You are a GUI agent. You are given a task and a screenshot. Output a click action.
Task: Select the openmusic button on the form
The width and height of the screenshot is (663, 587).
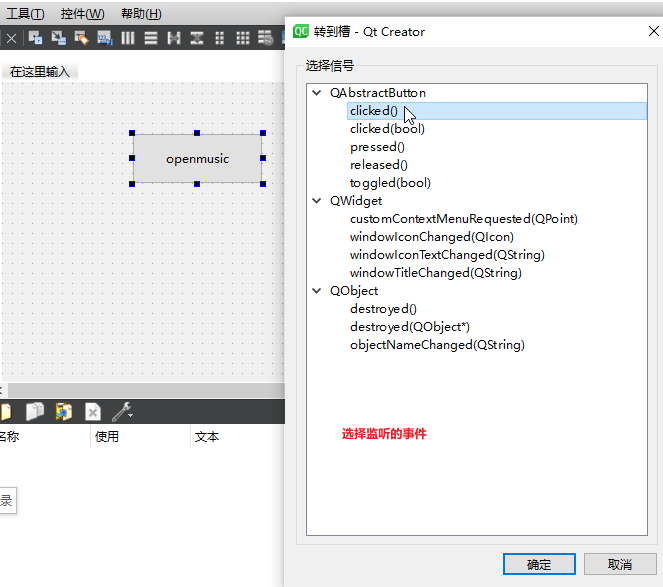coord(197,159)
